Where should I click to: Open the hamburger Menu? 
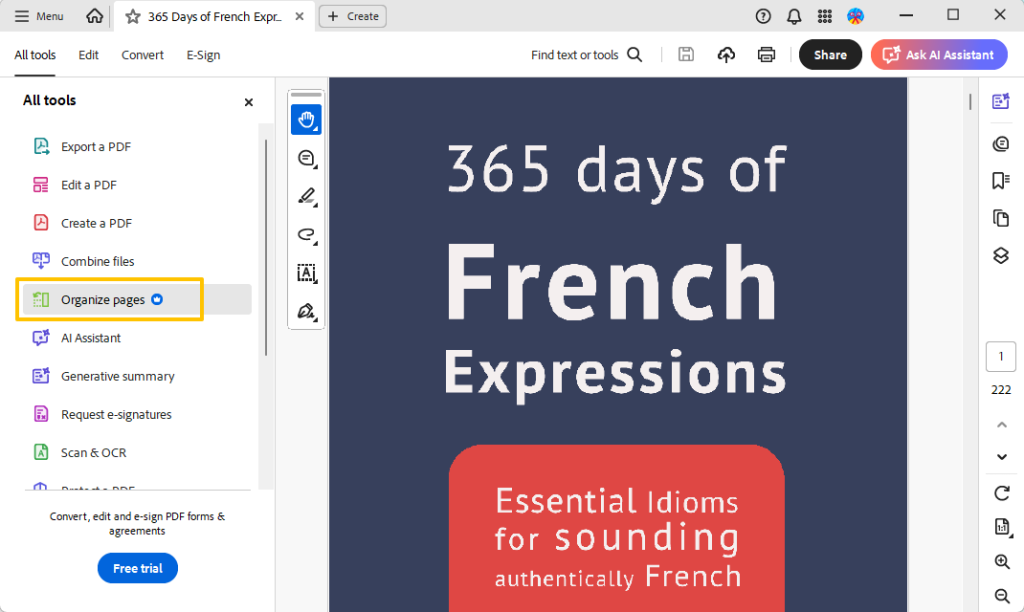coord(37,15)
